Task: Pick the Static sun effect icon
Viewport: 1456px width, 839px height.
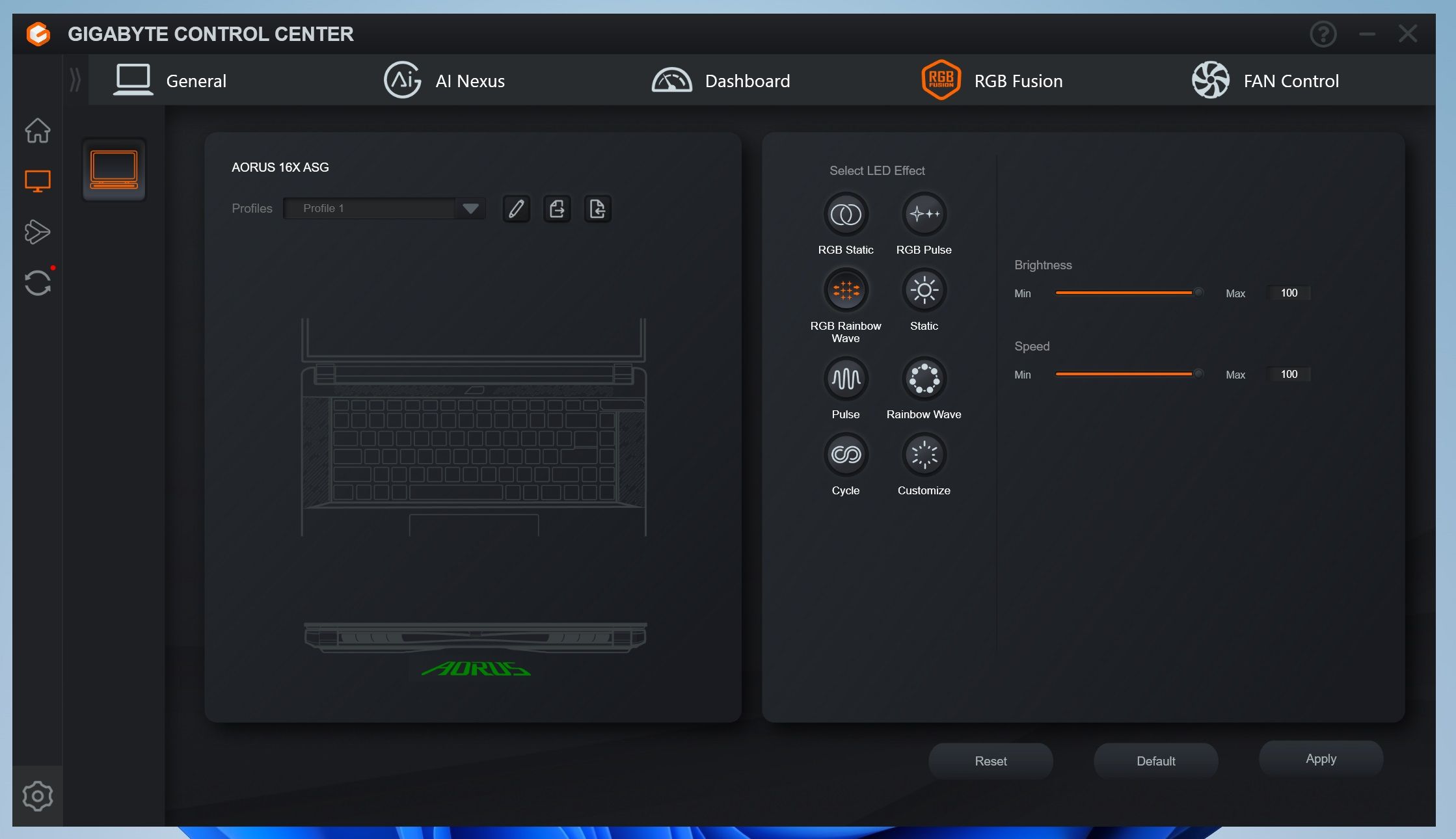Action: 924,290
